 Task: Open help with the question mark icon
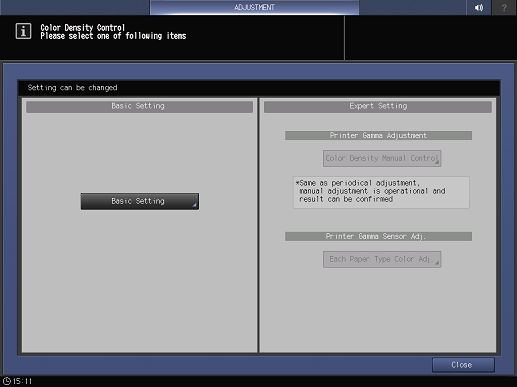(504, 7)
